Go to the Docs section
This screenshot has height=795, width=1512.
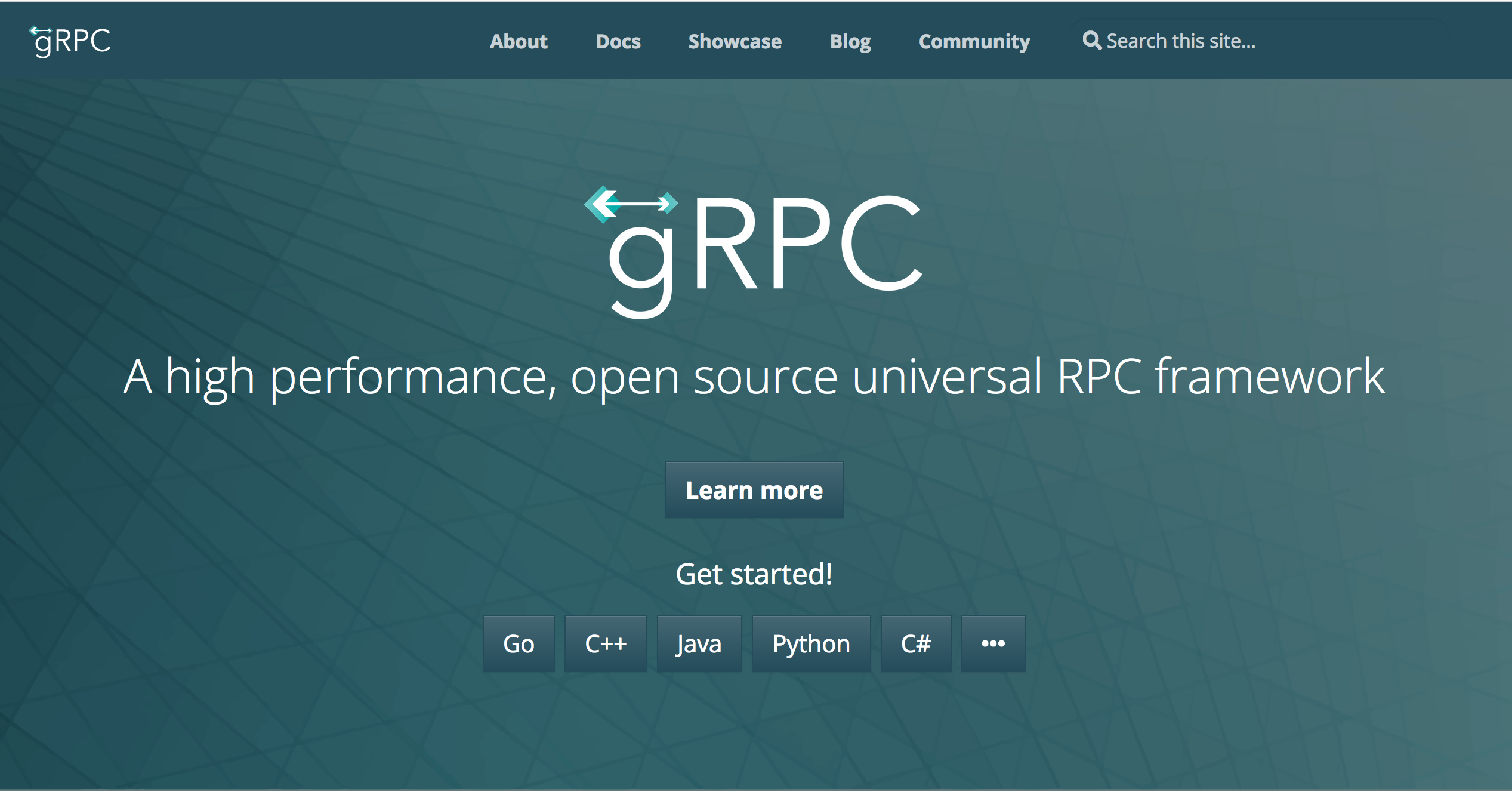[x=618, y=41]
